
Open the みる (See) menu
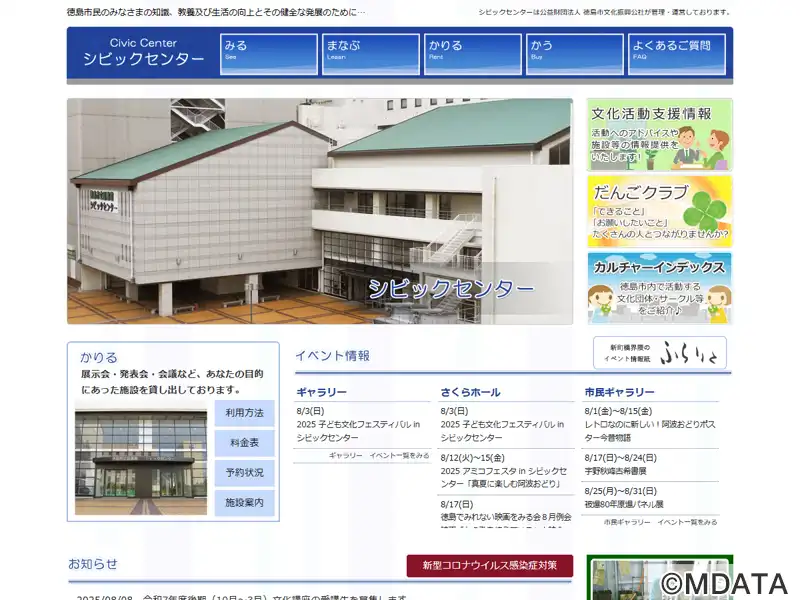[269, 54]
